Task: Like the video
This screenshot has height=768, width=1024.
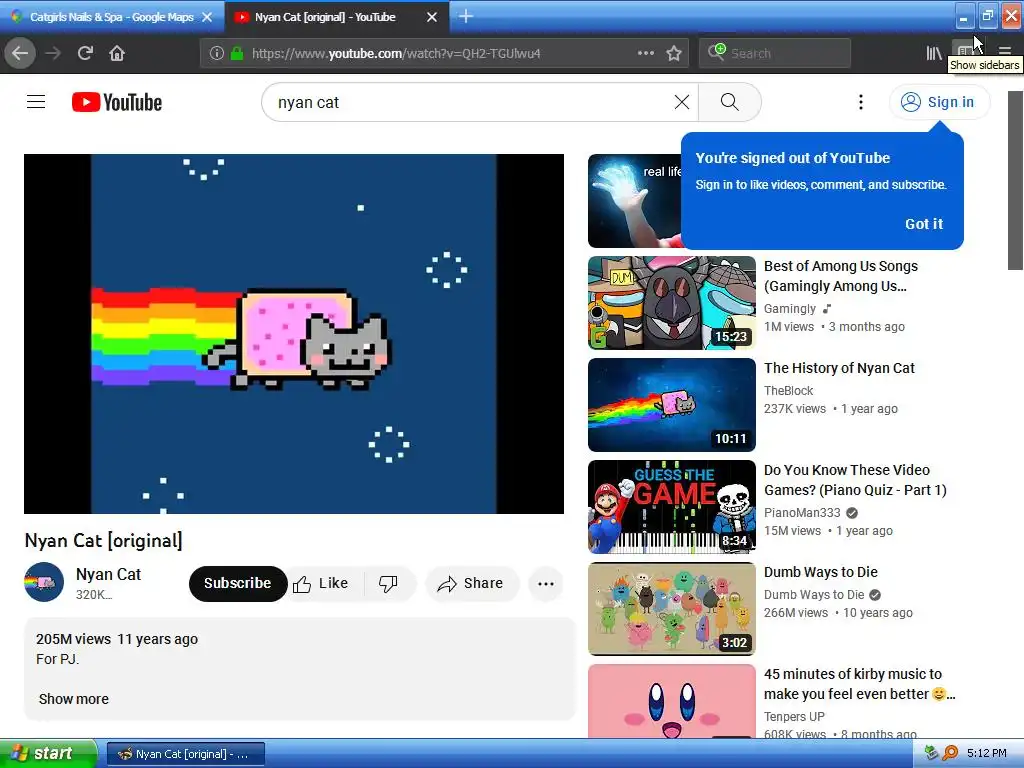Action: coord(321,583)
